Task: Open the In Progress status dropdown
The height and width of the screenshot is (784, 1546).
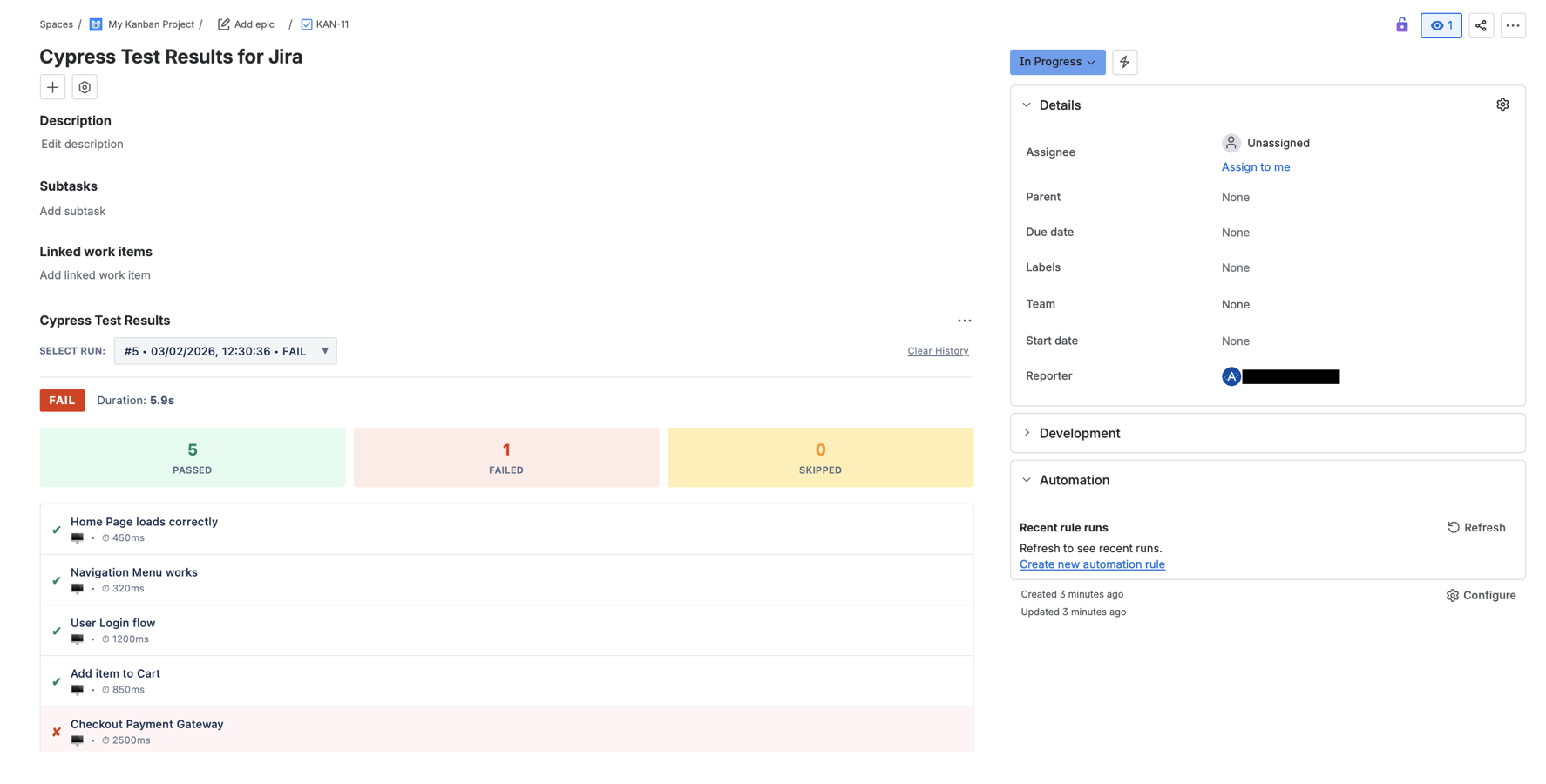Action: tap(1057, 62)
